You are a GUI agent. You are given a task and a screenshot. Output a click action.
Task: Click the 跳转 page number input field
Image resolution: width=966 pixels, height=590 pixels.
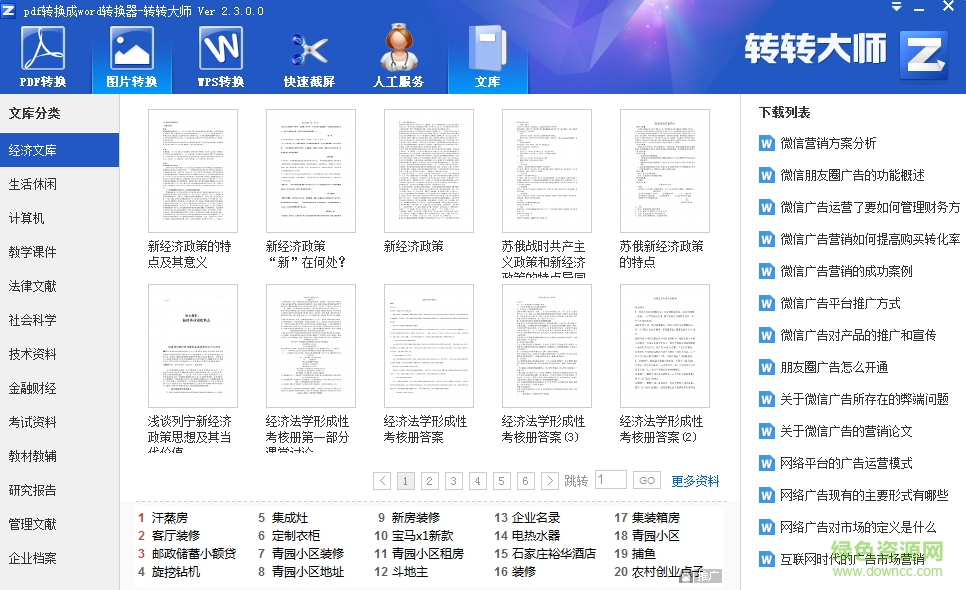611,480
